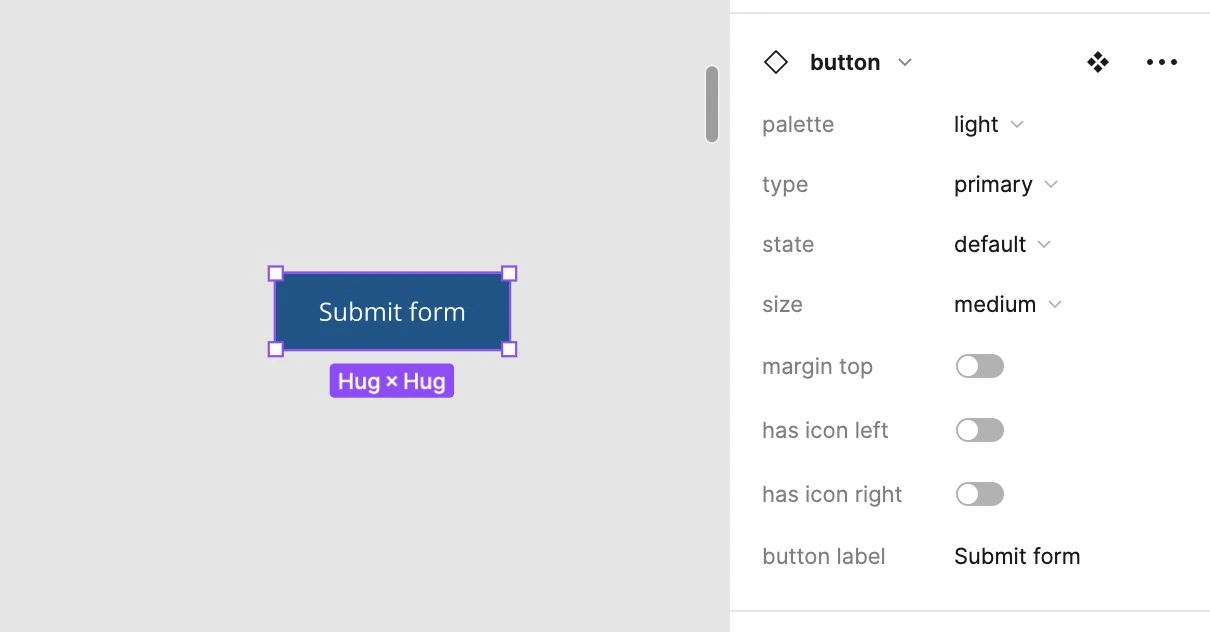Click the Submit form button label value field

(x=1017, y=556)
